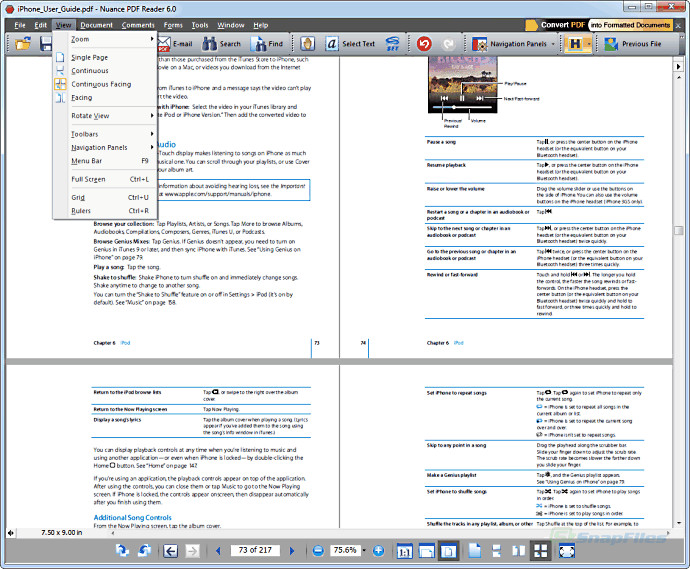Click the Search binoculars icon
Screen dimensions: 690x569
tap(209, 44)
